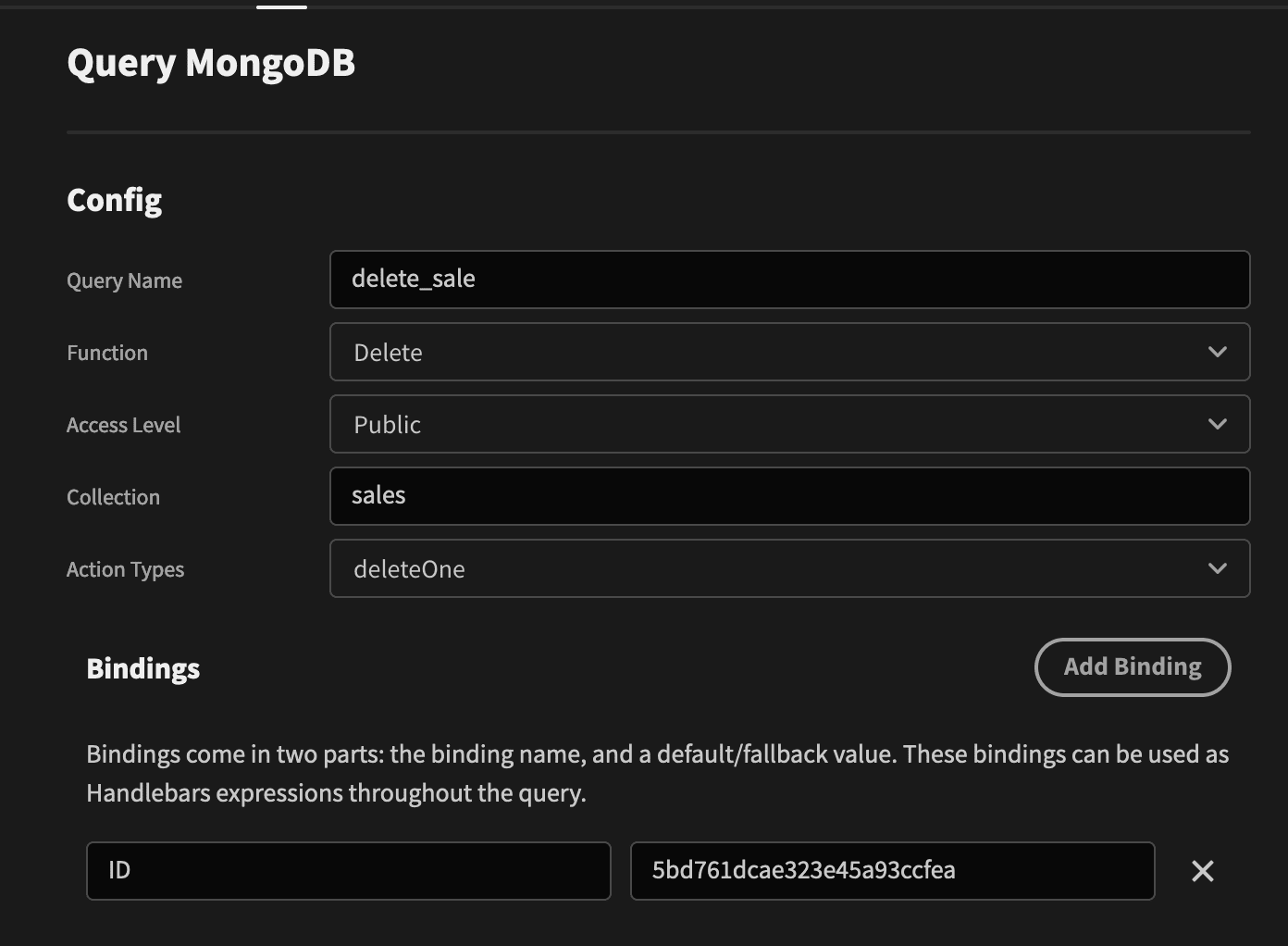1288x946 pixels.
Task: Click the Query Name label
Action: click(x=124, y=280)
